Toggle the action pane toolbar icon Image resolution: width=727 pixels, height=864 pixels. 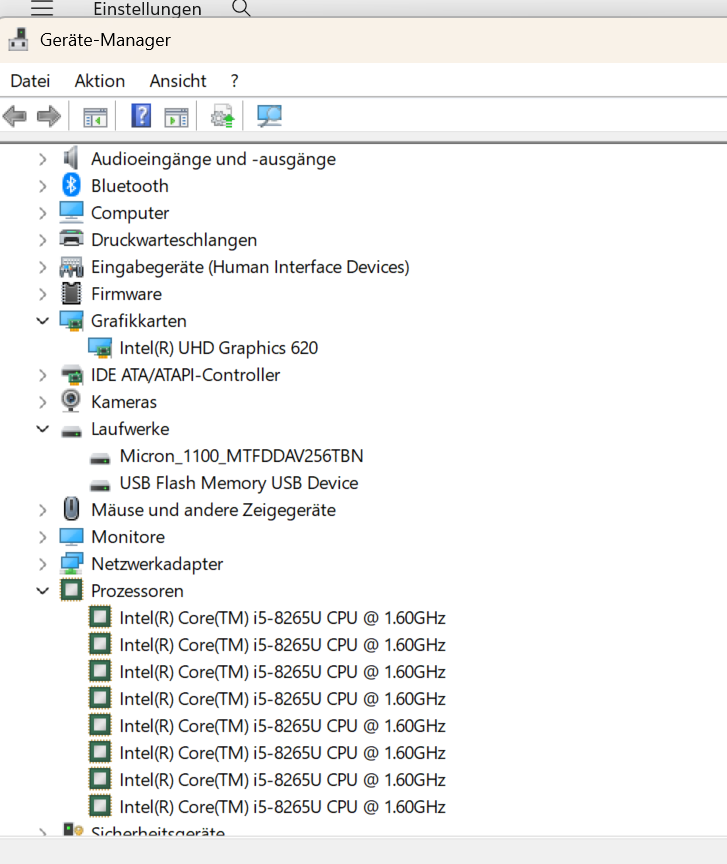coord(176,117)
